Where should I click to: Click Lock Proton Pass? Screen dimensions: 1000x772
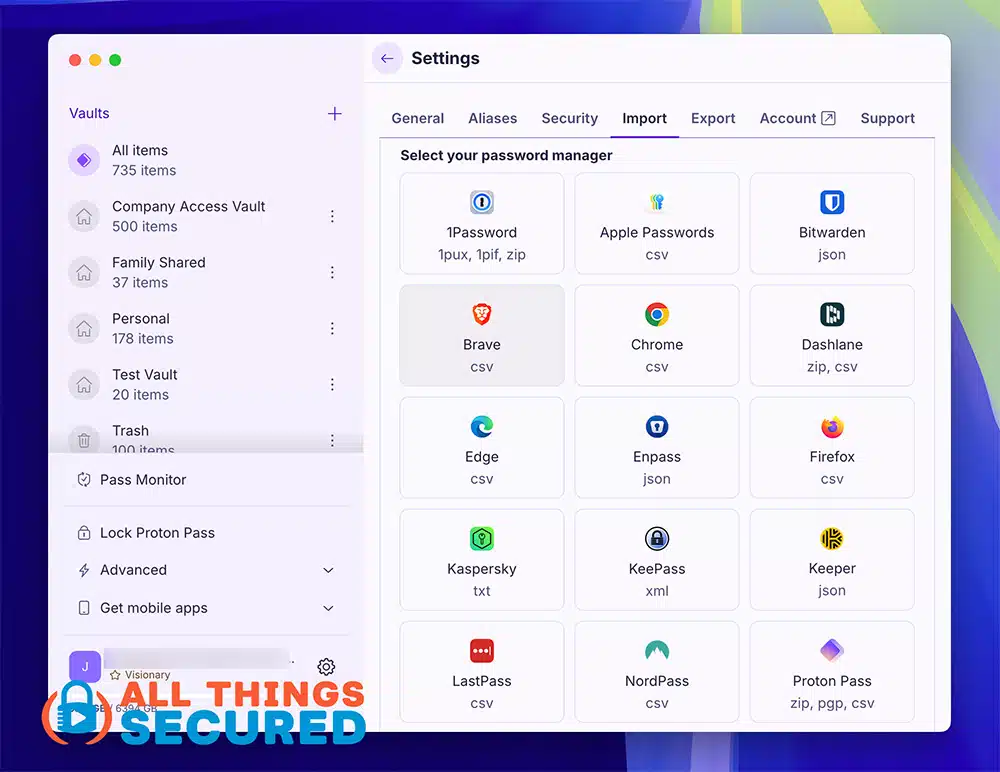(x=157, y=533)
